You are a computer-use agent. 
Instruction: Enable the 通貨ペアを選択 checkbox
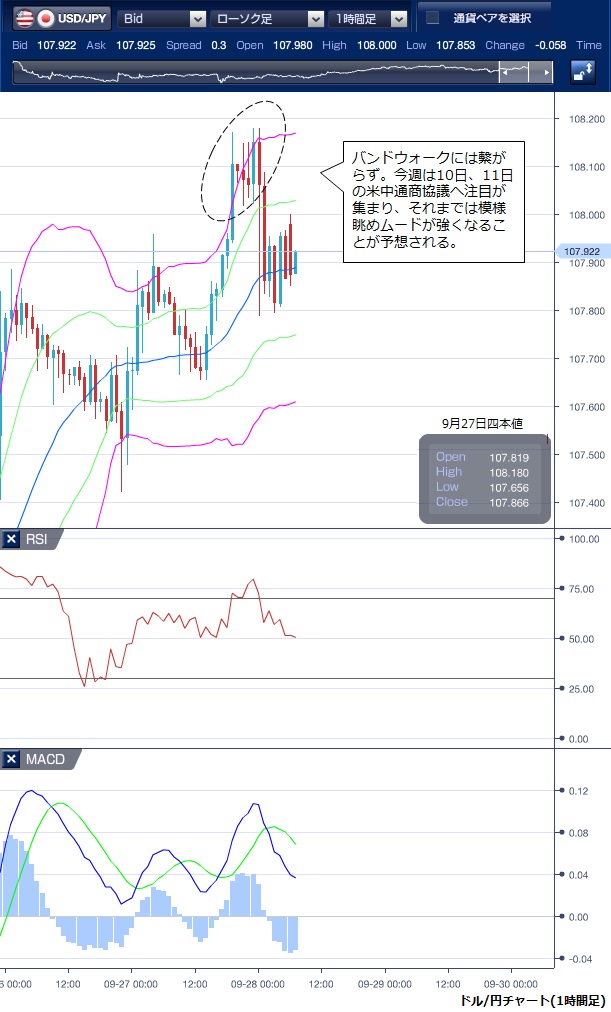tap(433, 18)
